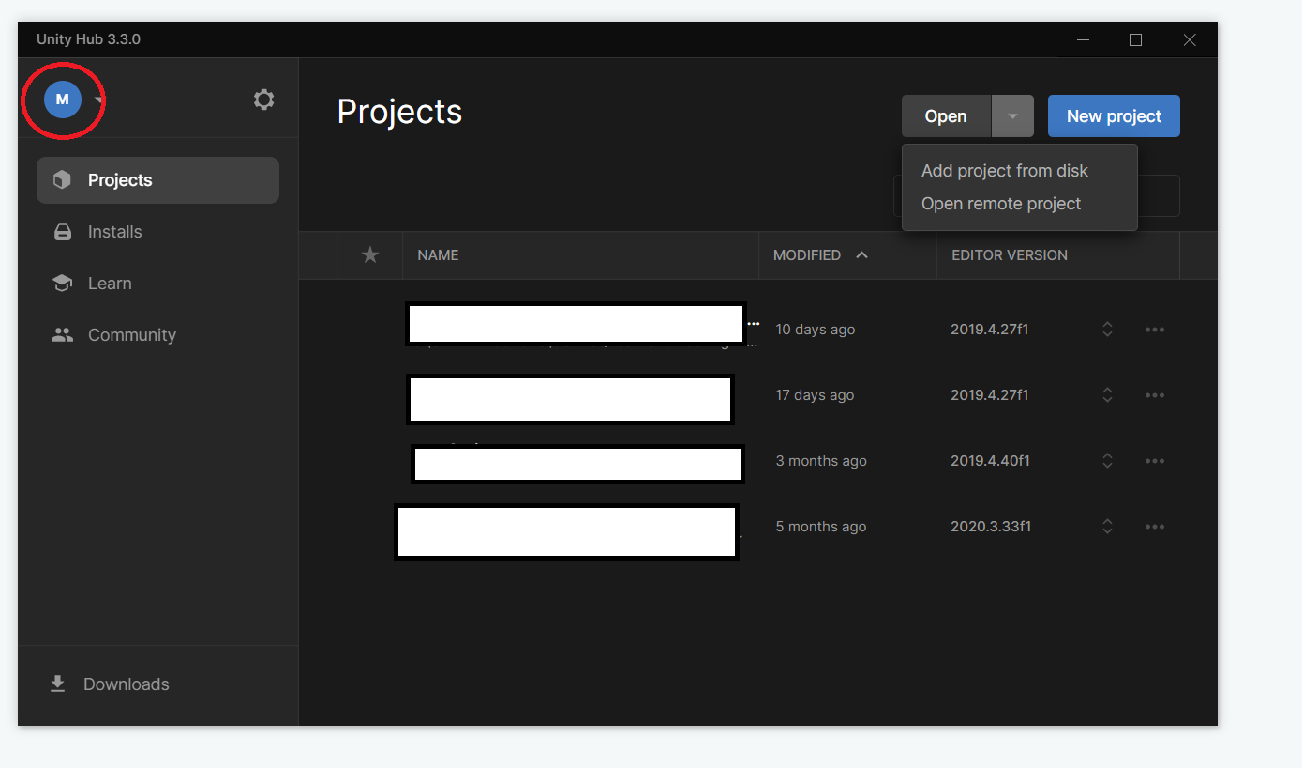Screen dimensions: 1302x768
Task: Click the '10 days ago' modified text
Action: pos(815,329)
